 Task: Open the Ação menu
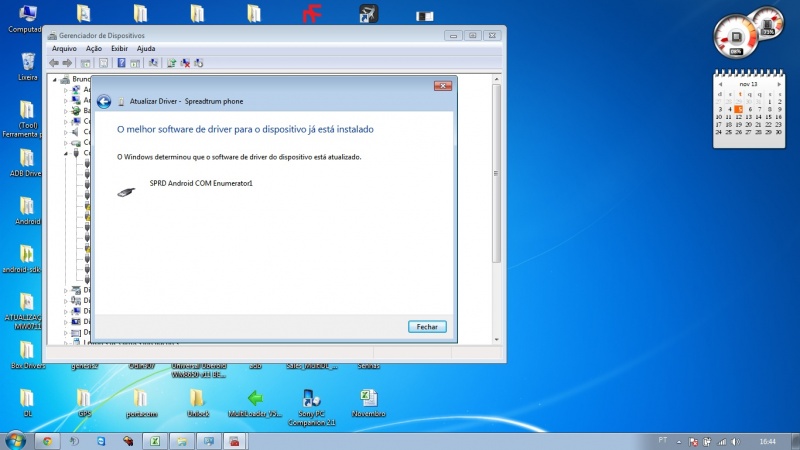click(94, 48)
